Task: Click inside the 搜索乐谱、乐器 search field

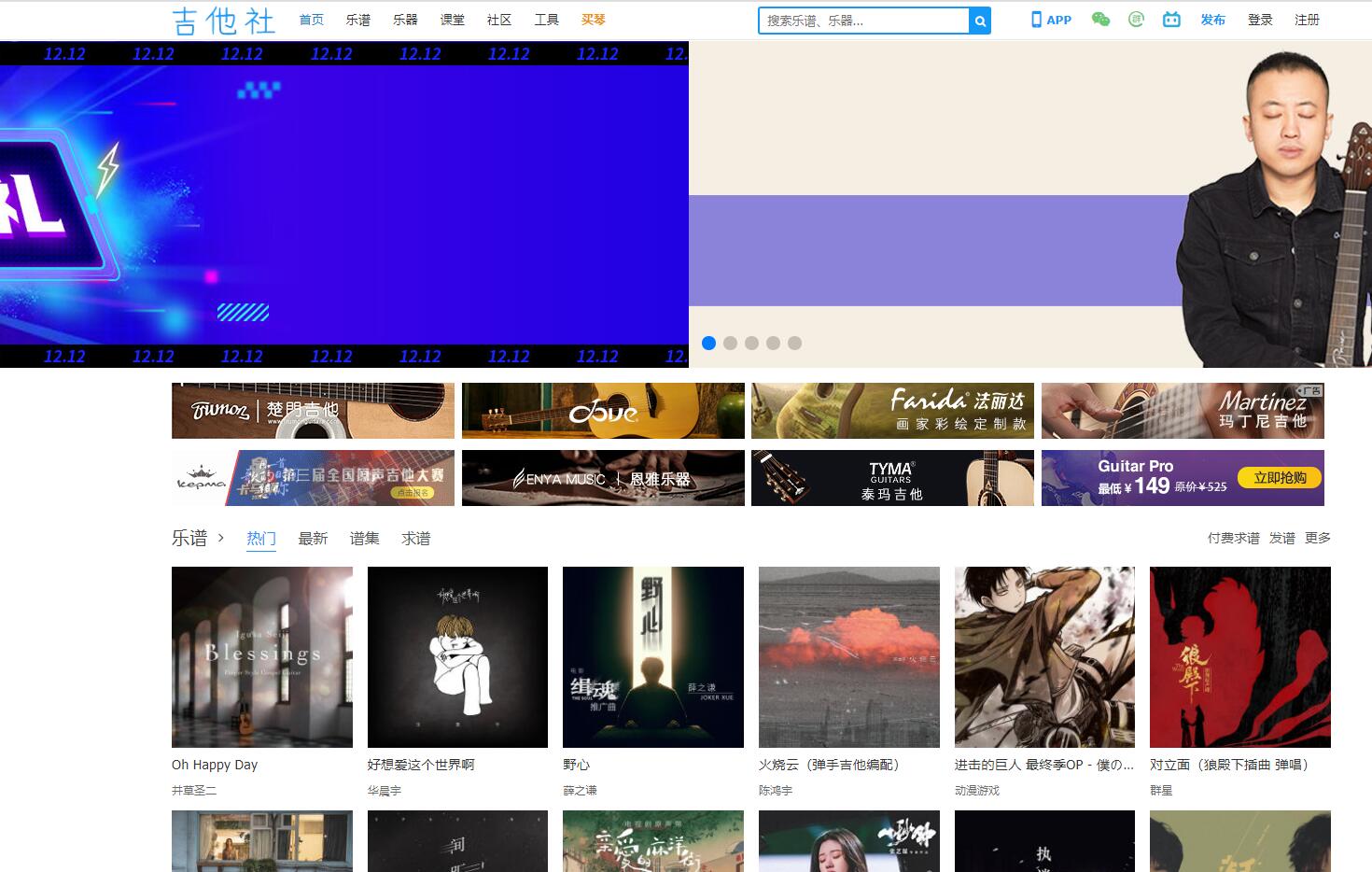Action: 859,20
